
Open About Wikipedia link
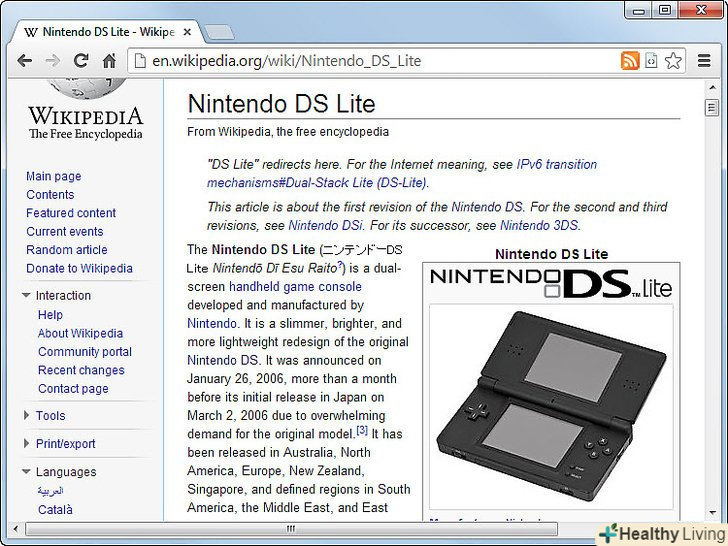click(80, 333)
